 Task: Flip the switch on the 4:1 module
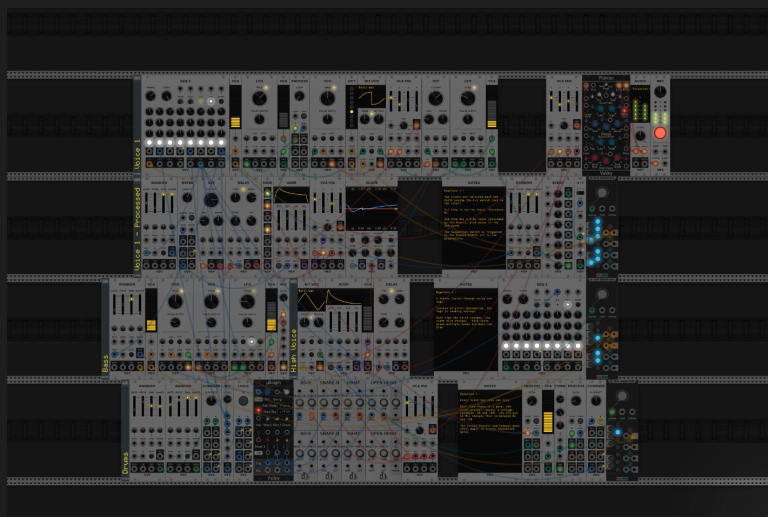pos(580,193)
